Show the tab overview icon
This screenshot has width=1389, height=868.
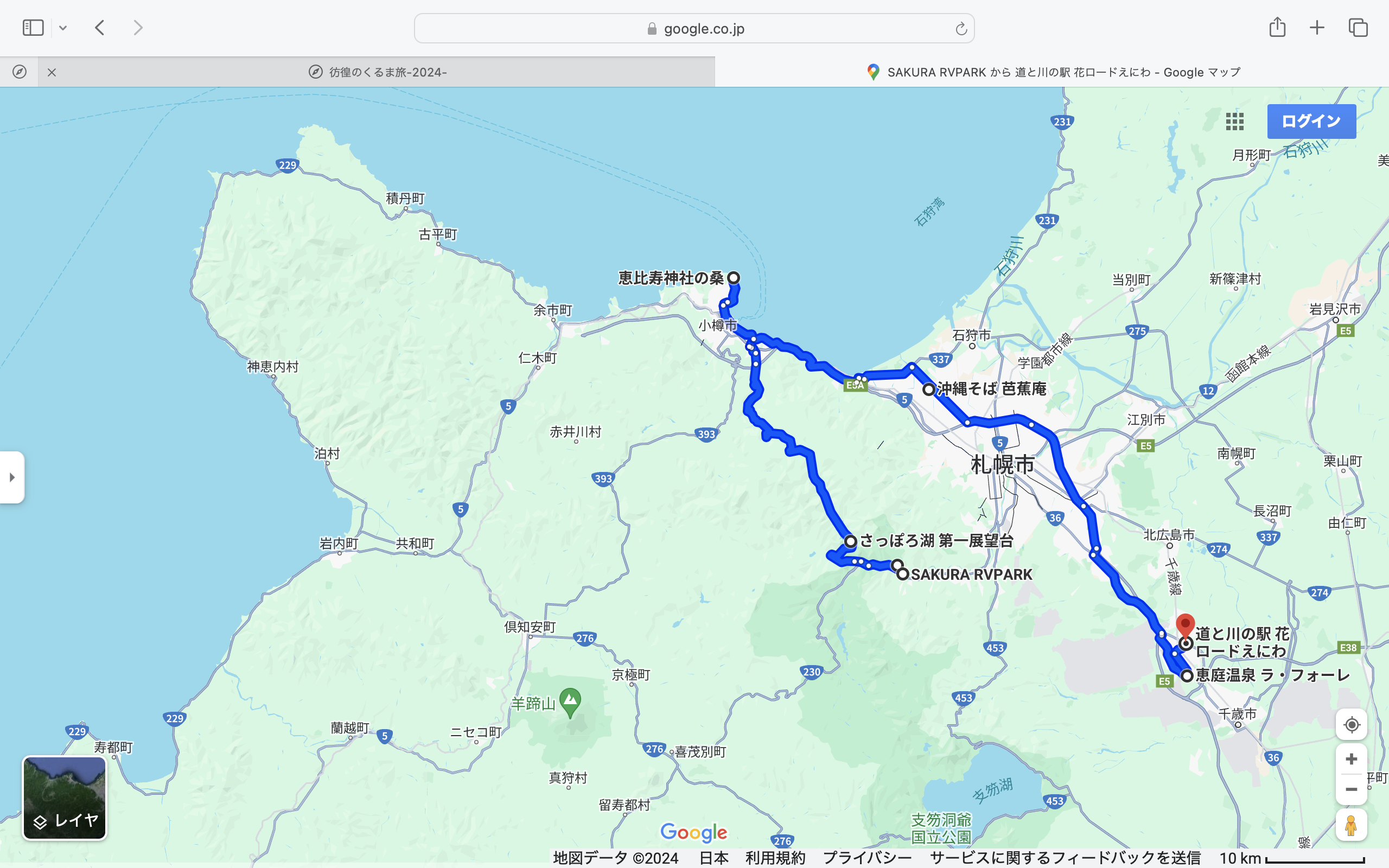(x=1358, y=28)
